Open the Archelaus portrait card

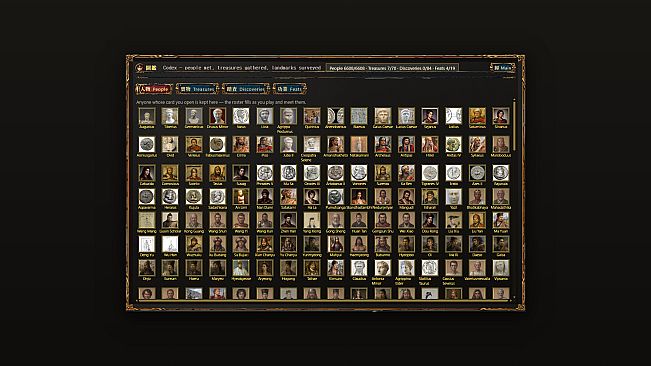click(x=383, y=144)
